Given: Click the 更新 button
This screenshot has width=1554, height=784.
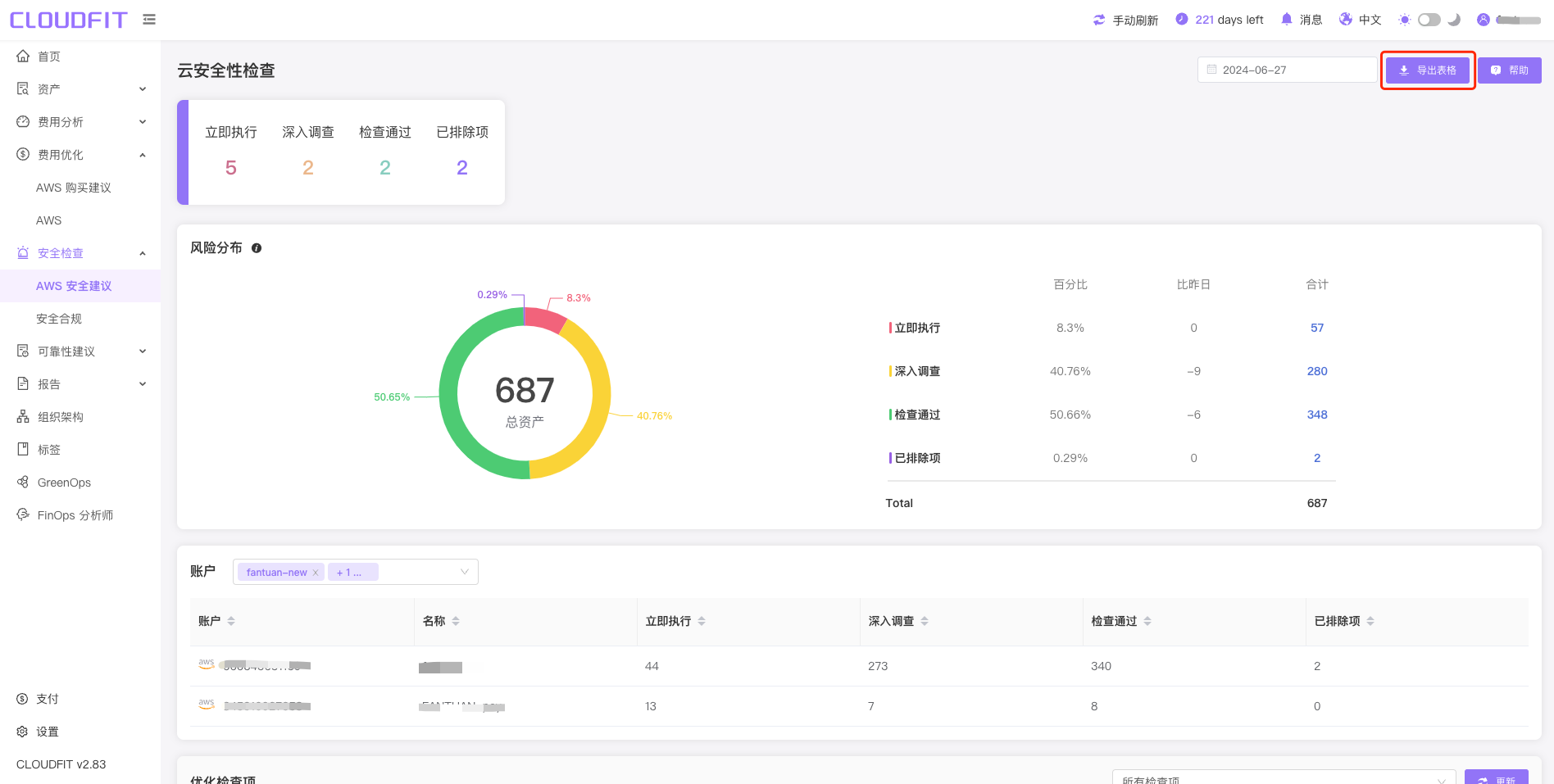Looking at the screenshot, I should [x=1497, y=778].
